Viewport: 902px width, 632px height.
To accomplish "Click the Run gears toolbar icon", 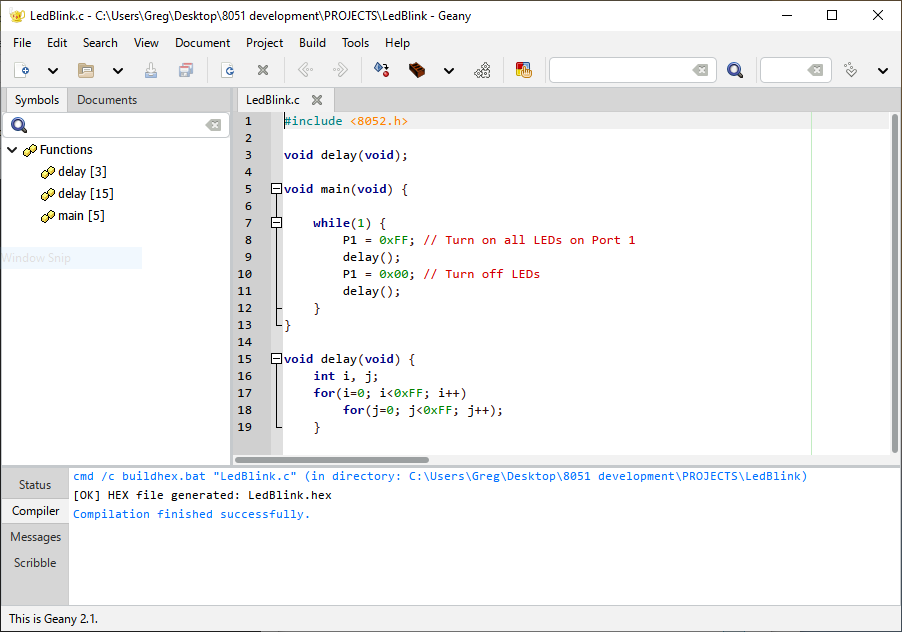I will pyautogui.click(x=482, y=70).
